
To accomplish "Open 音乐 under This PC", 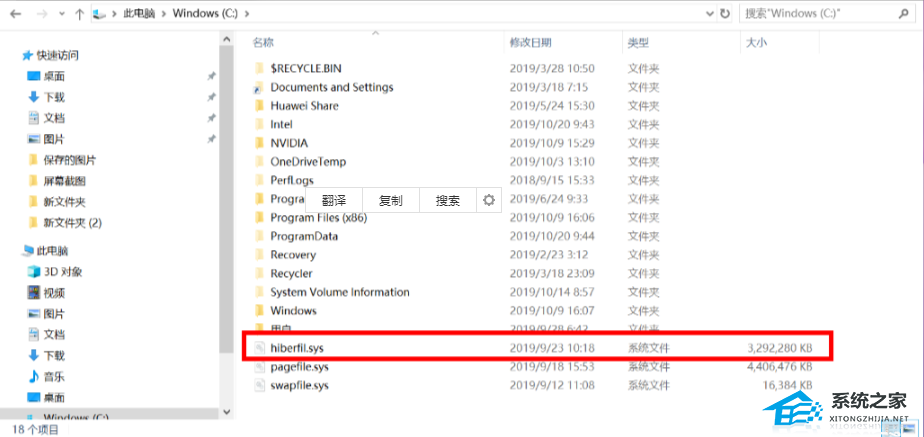I will [x=54, y=376].
